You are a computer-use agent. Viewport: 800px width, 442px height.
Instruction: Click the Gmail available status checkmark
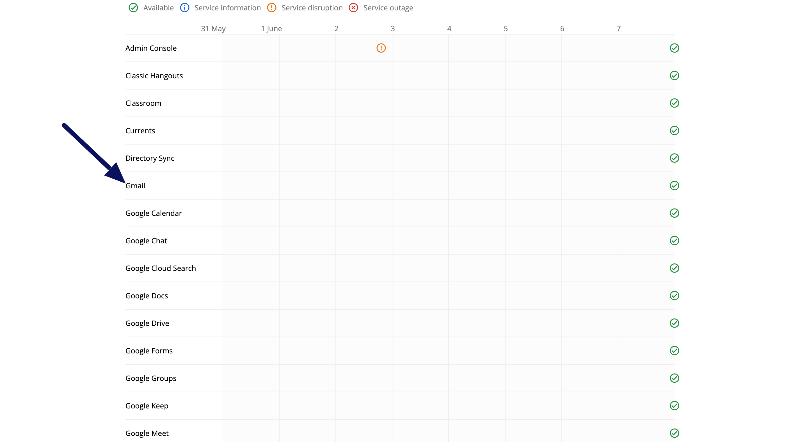click(674, 186)
